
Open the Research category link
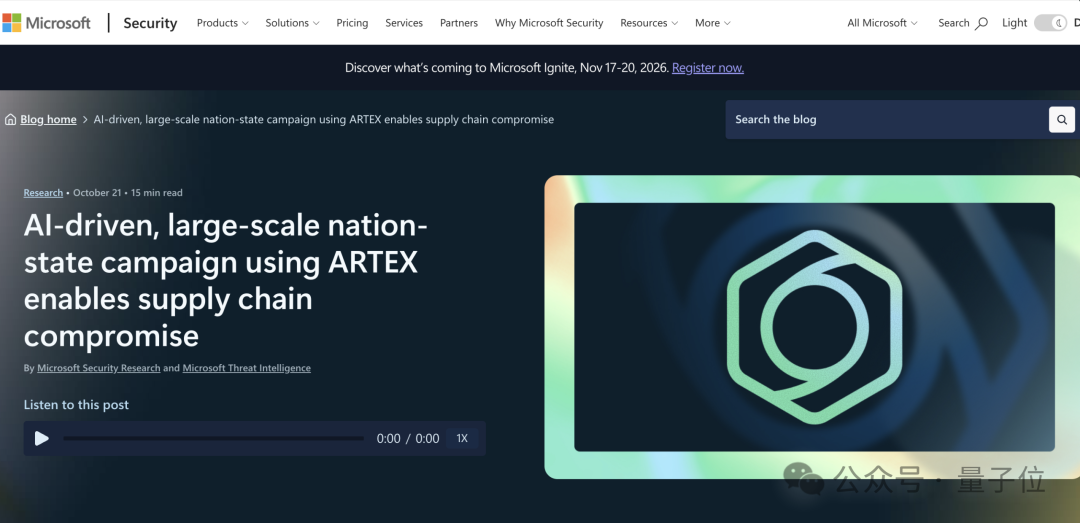pyautogui.click(x=43, y=193)
